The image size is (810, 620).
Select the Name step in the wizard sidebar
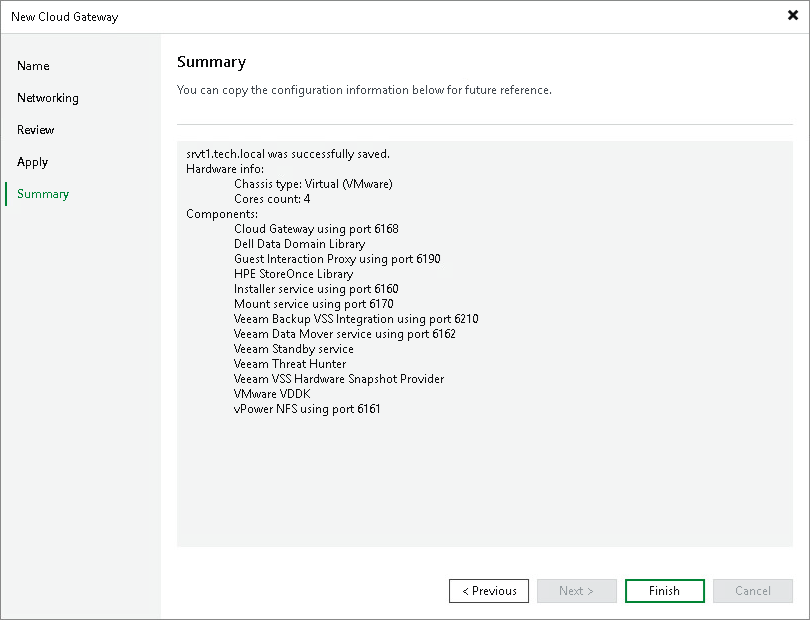[33, 66]
